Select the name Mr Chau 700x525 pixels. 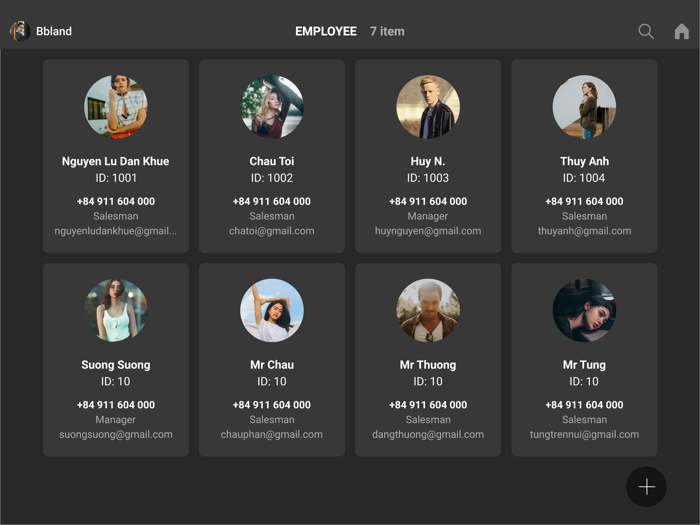pos(272,365)
